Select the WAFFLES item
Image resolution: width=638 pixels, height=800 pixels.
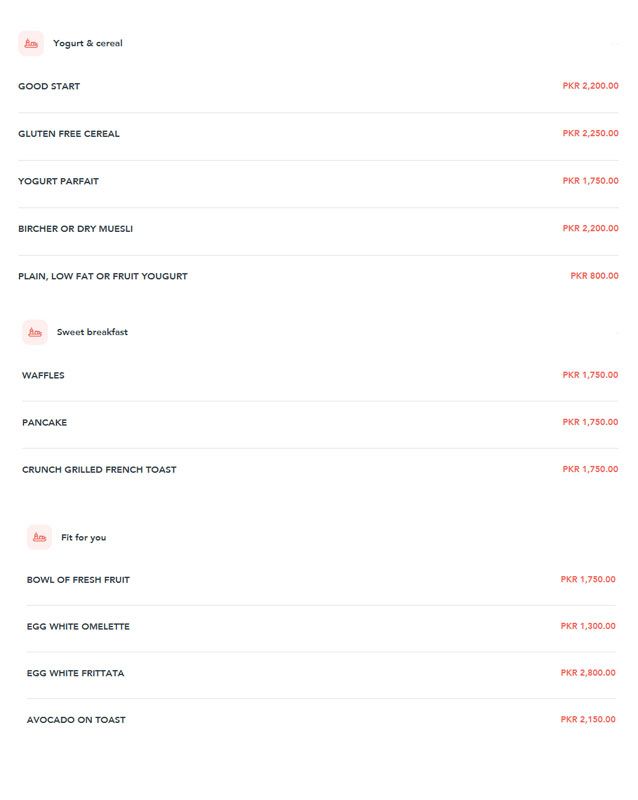pos(320,375)
